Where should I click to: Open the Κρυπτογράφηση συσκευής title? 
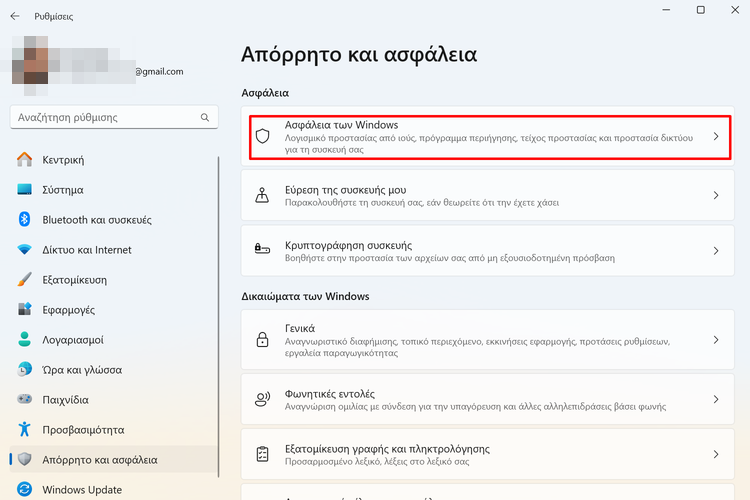(x=348, y=245)
